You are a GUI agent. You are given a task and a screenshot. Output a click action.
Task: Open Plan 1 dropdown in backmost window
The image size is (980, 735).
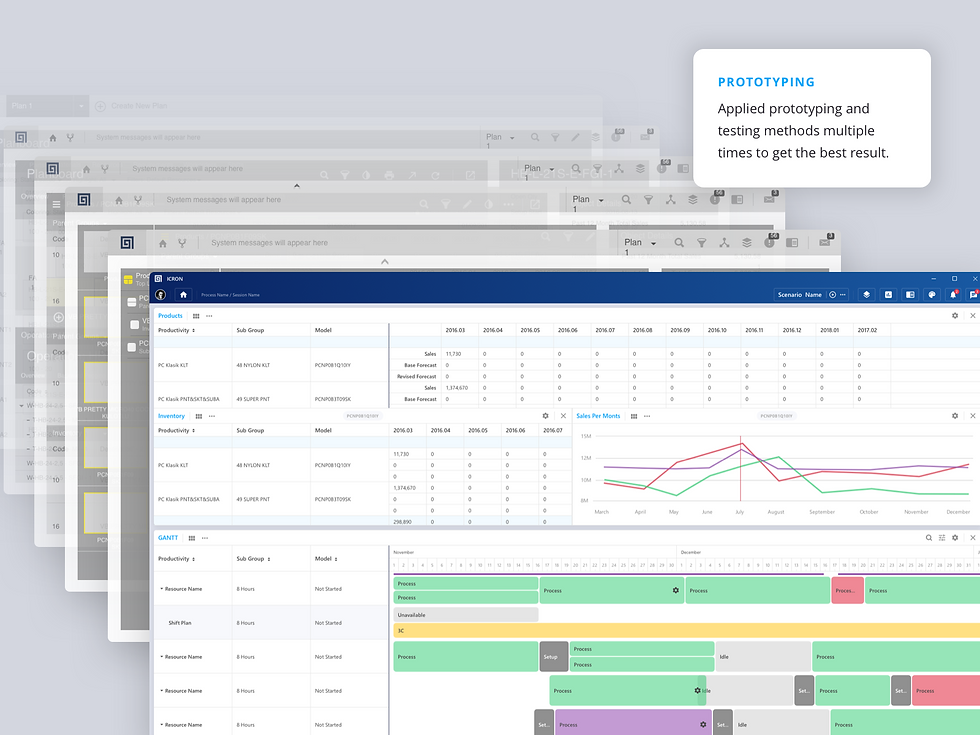(81, 106)
